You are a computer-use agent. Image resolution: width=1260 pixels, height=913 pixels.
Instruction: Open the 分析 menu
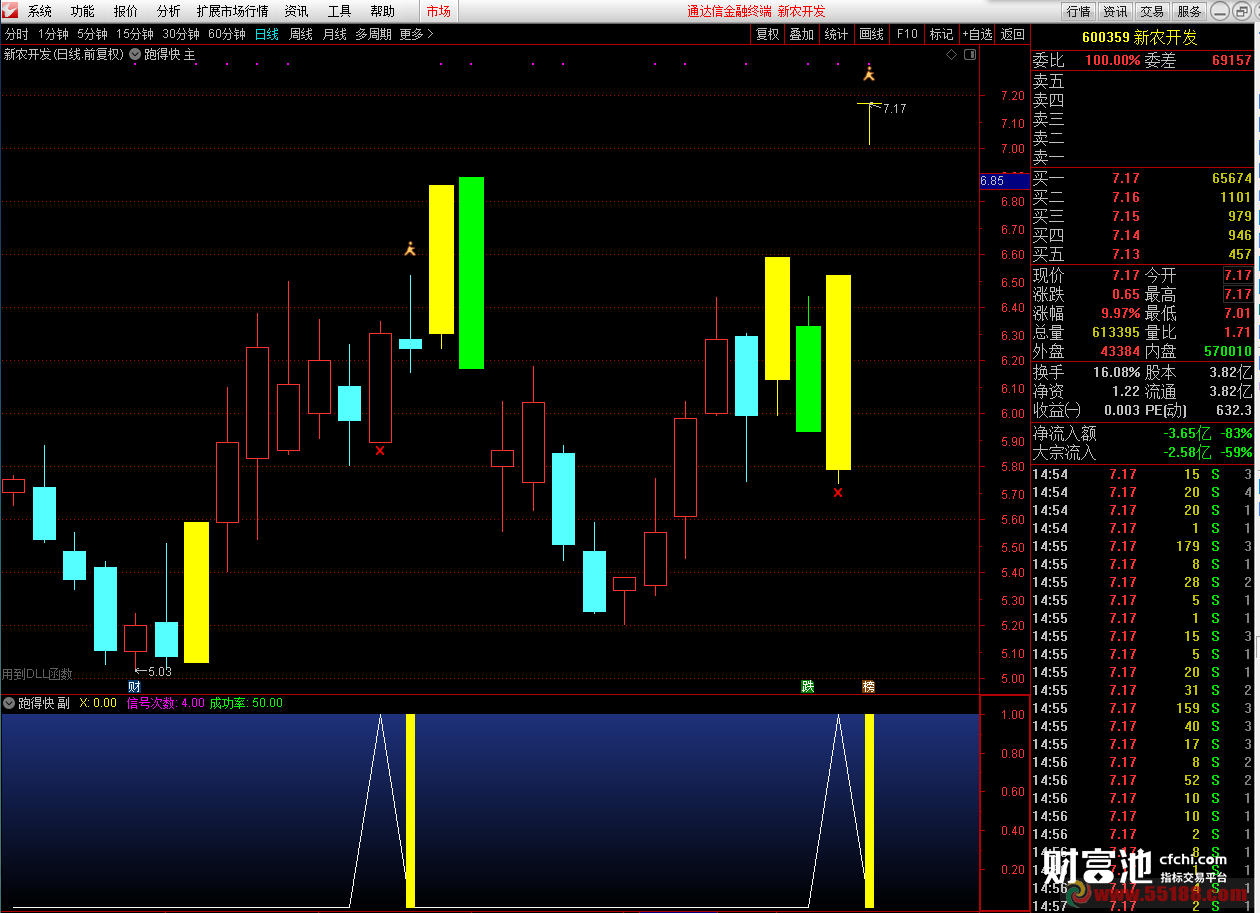[x=169, y=11]
